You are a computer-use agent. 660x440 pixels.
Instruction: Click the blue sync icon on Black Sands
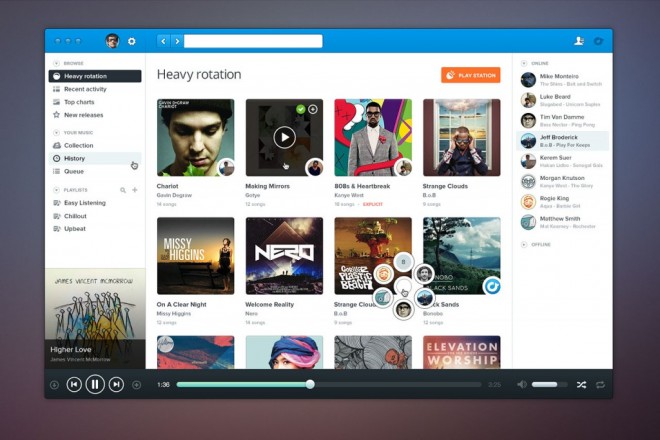coord(492,286)
